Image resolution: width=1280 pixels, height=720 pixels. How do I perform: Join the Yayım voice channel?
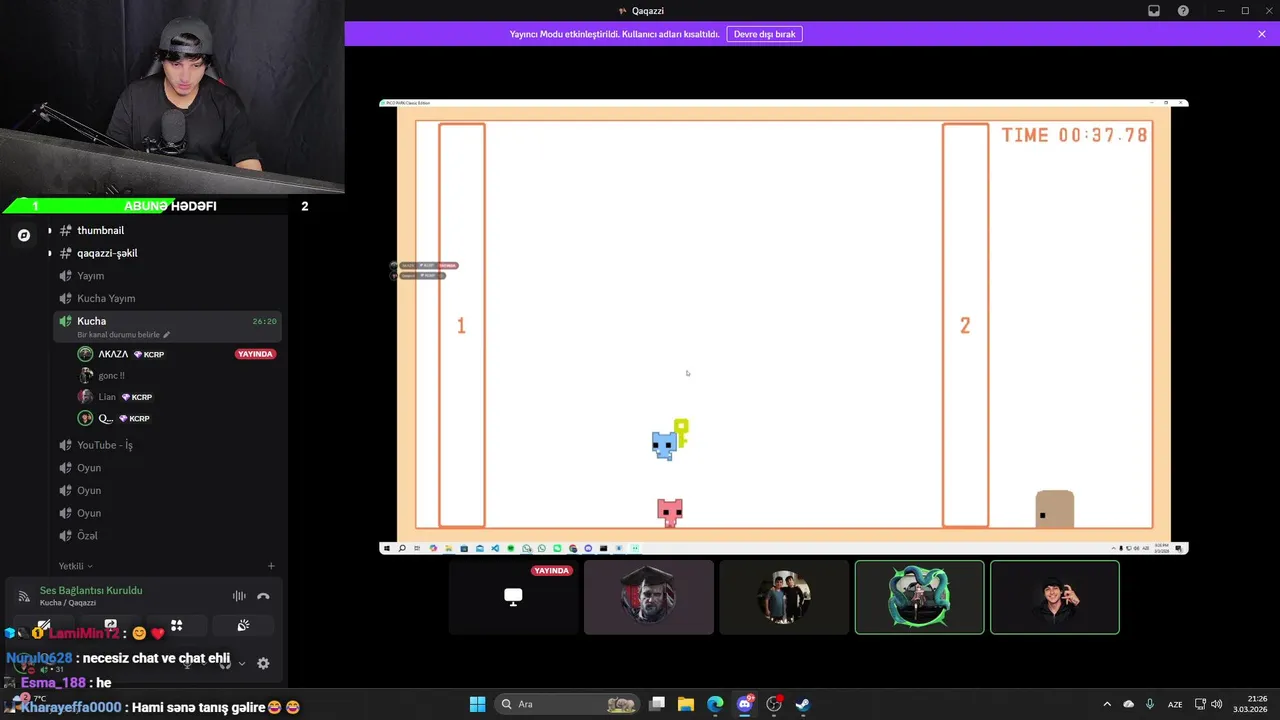tap(166, 276)
